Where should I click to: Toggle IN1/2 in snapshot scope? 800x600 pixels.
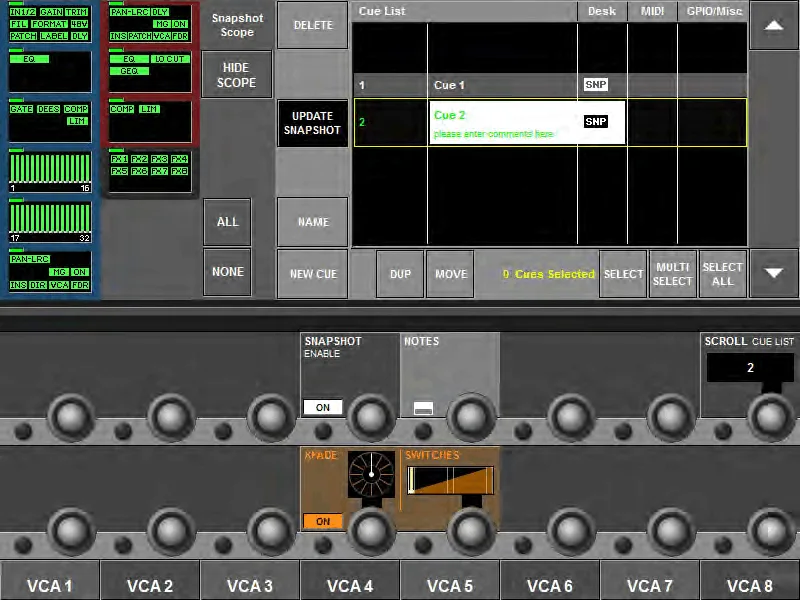pos(22,12)
